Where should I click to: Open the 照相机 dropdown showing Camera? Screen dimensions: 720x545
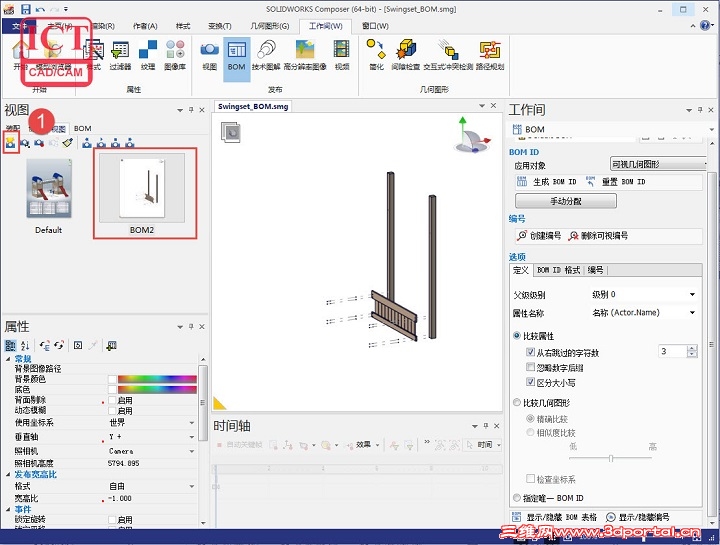[152, 451]
